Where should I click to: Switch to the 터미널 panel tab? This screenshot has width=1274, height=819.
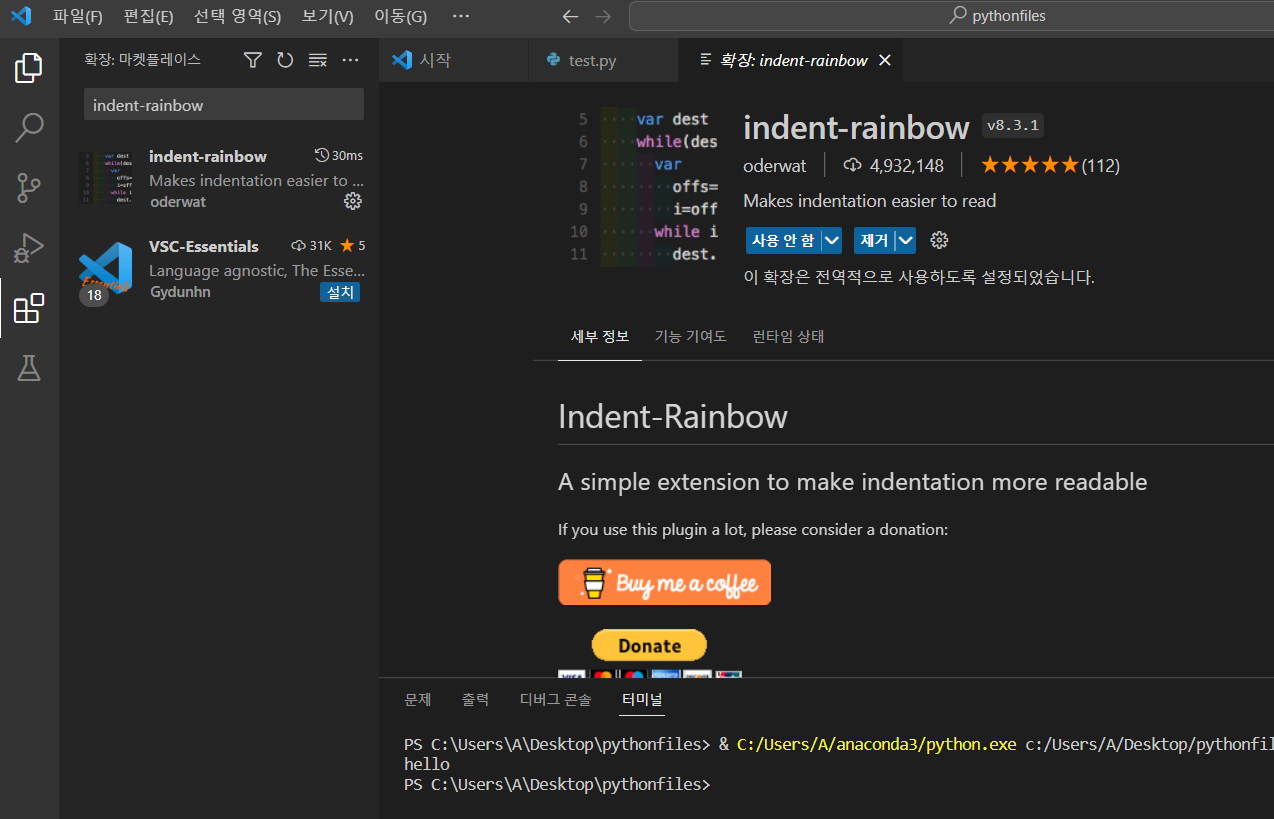pyautogui.click(x=641, y=699)
